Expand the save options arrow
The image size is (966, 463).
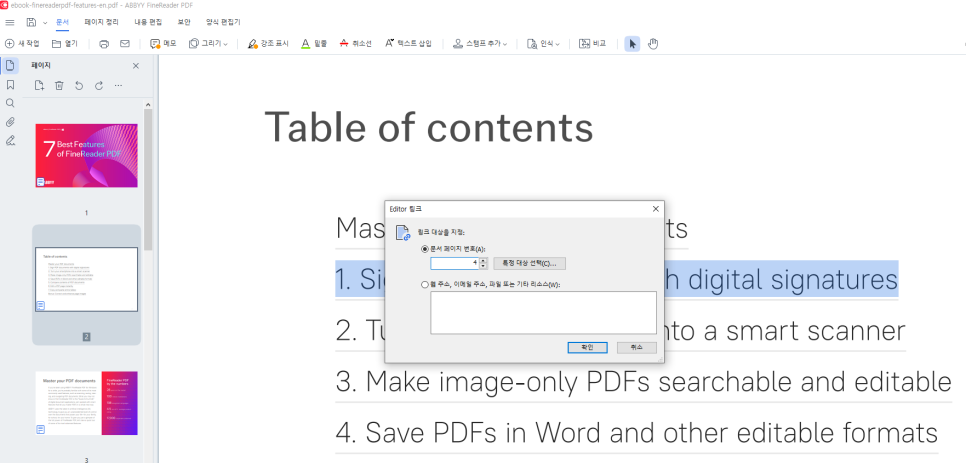[45, 23]
